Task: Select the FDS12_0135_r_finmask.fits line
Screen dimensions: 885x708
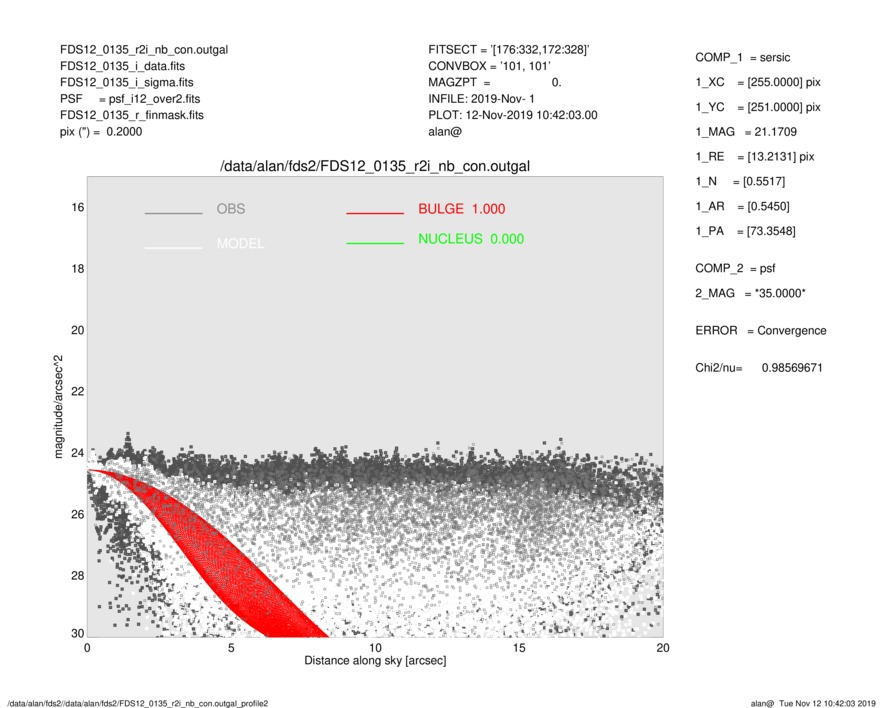Action: pos(132,115)
